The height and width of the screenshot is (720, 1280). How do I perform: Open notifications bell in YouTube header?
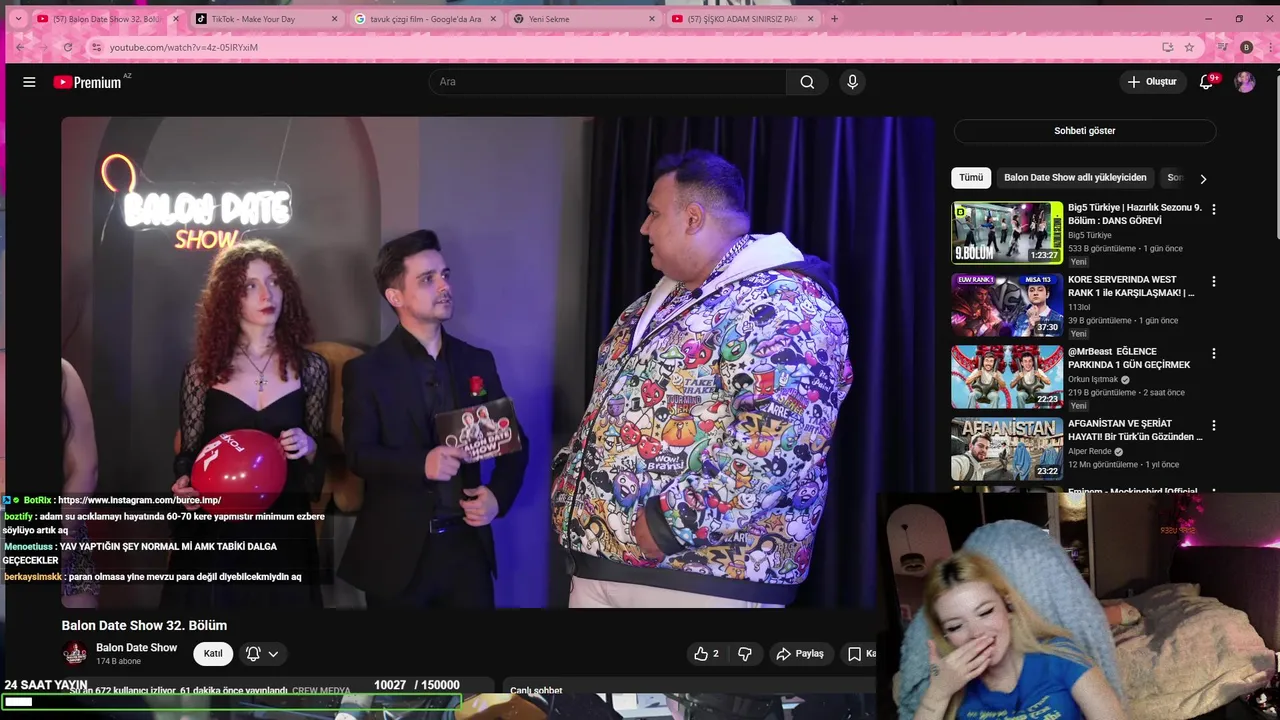coord(1207,82)
